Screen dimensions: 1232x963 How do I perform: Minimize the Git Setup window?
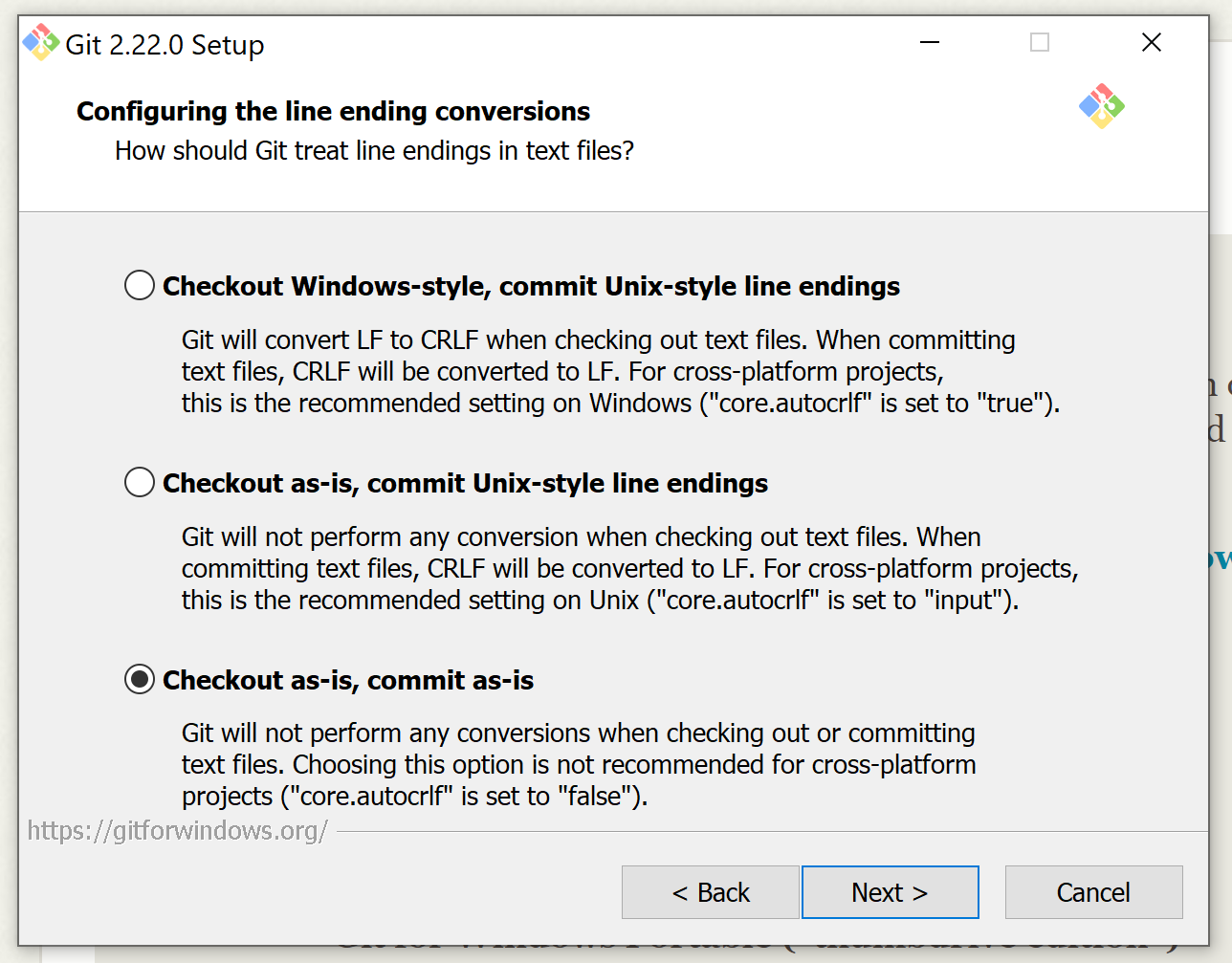pyautogui.click(x=930, y=43)
